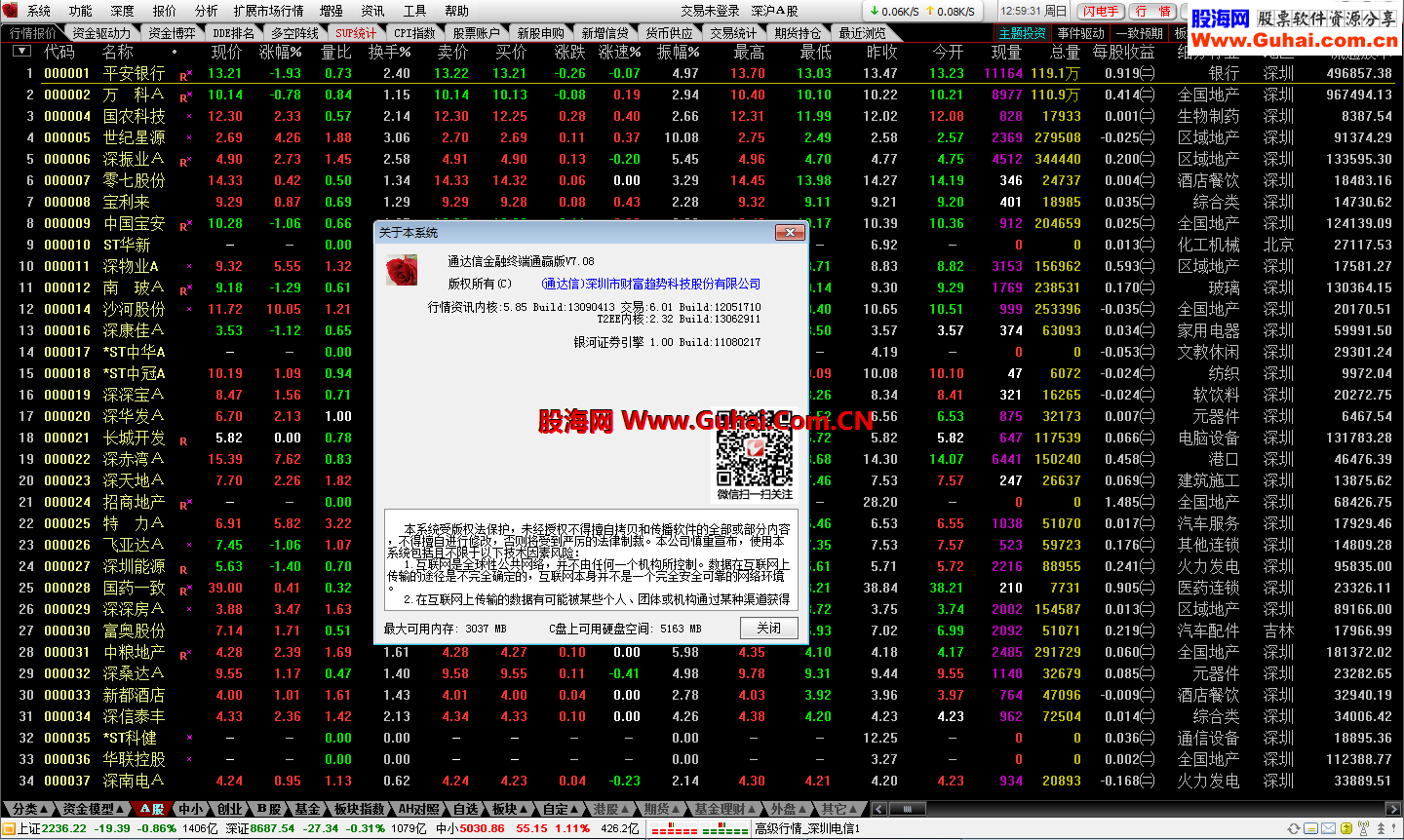
Task: Open the table column dropdown arrow above row numbers
Action: click(x=21, y=51)
